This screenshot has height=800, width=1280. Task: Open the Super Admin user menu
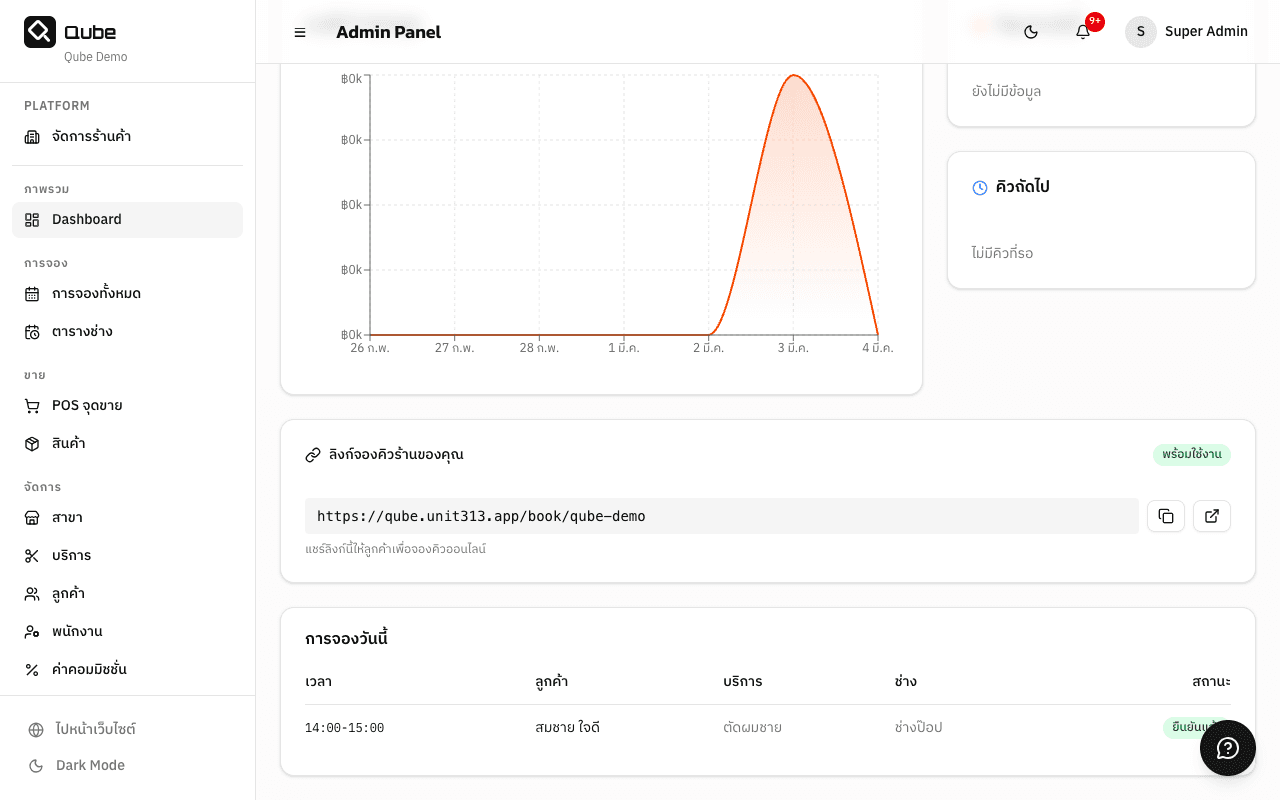click(1187, 32)
